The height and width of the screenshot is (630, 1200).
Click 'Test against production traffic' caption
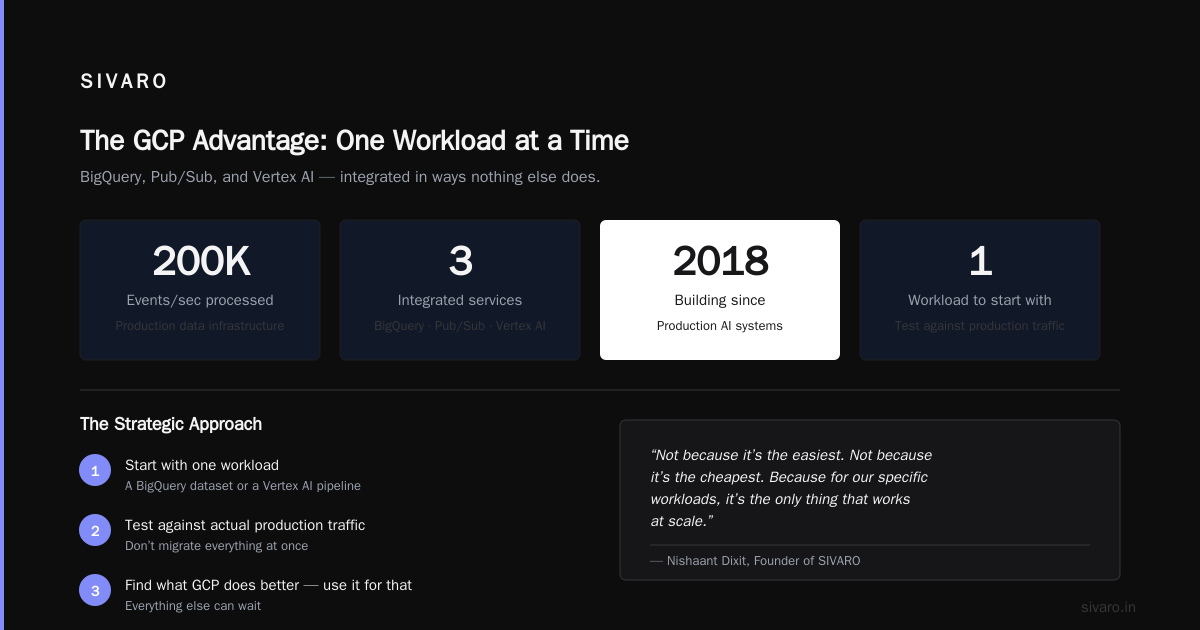pyautogui.click(x=980, y=326)
